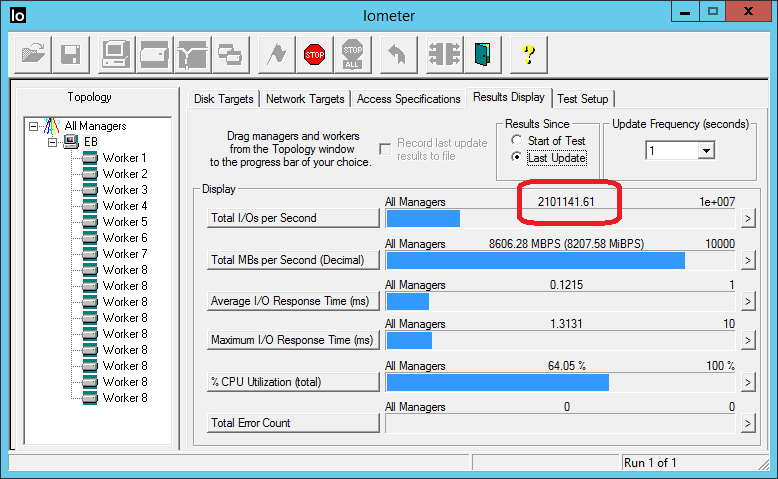Select Worker 1 in the Topology tree
This screenshot has height=479, width=778.
[124, 158]
